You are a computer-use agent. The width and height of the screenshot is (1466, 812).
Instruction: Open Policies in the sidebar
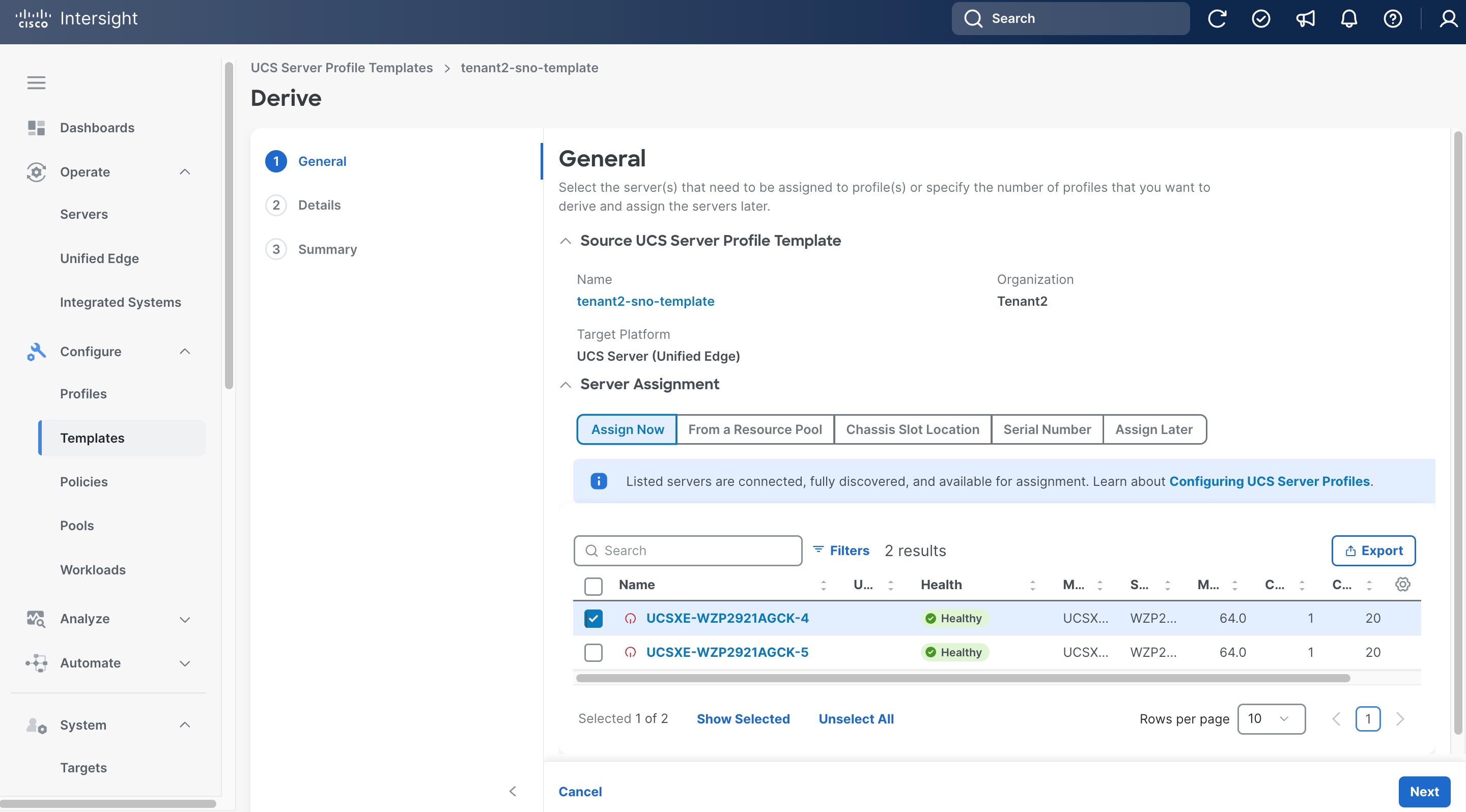click(83, 482)
